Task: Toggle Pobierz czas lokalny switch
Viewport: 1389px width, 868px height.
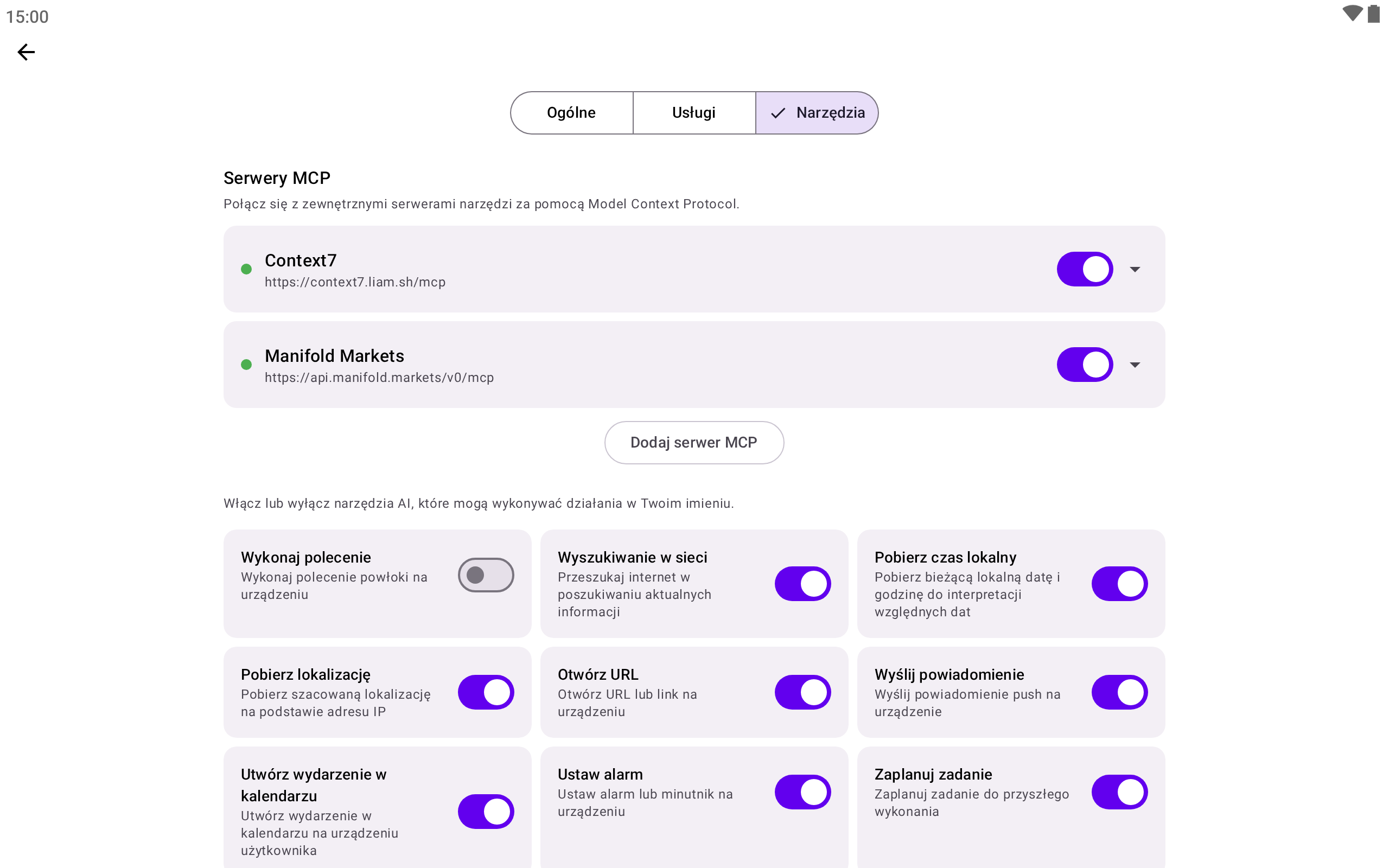Action: coord(1119,584)
